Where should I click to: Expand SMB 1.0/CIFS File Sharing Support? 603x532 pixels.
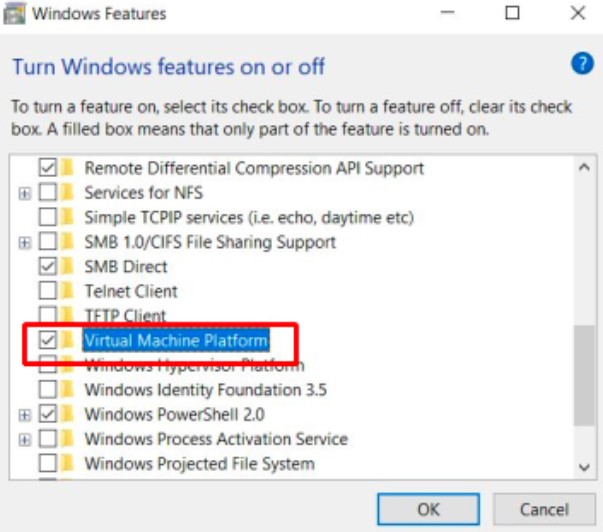(x=25, y=242)
